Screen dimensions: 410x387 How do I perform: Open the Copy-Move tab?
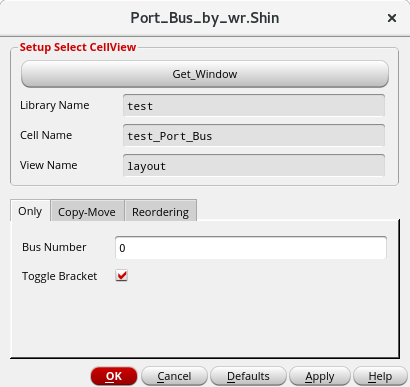point(87,211)
